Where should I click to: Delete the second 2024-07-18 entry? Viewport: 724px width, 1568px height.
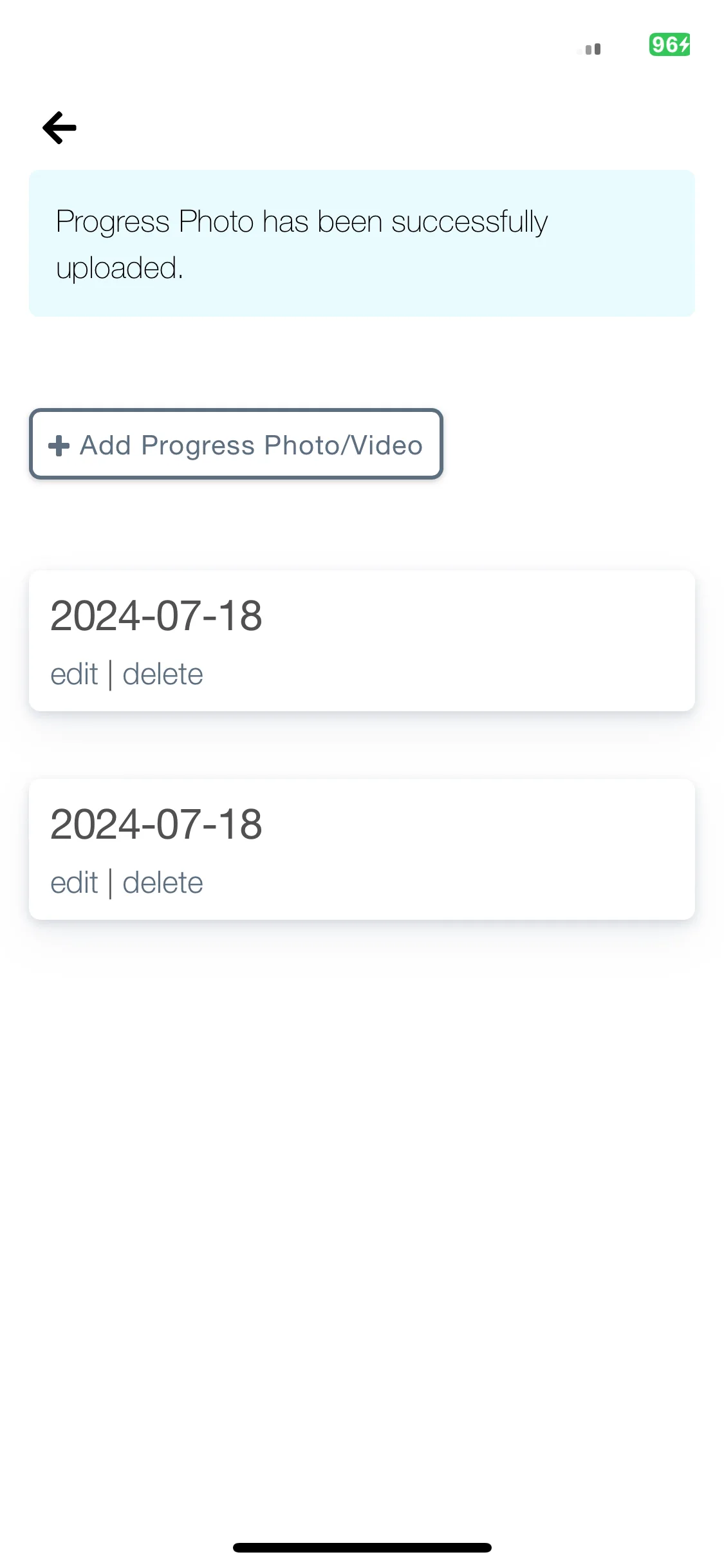[x=163, y=883]
